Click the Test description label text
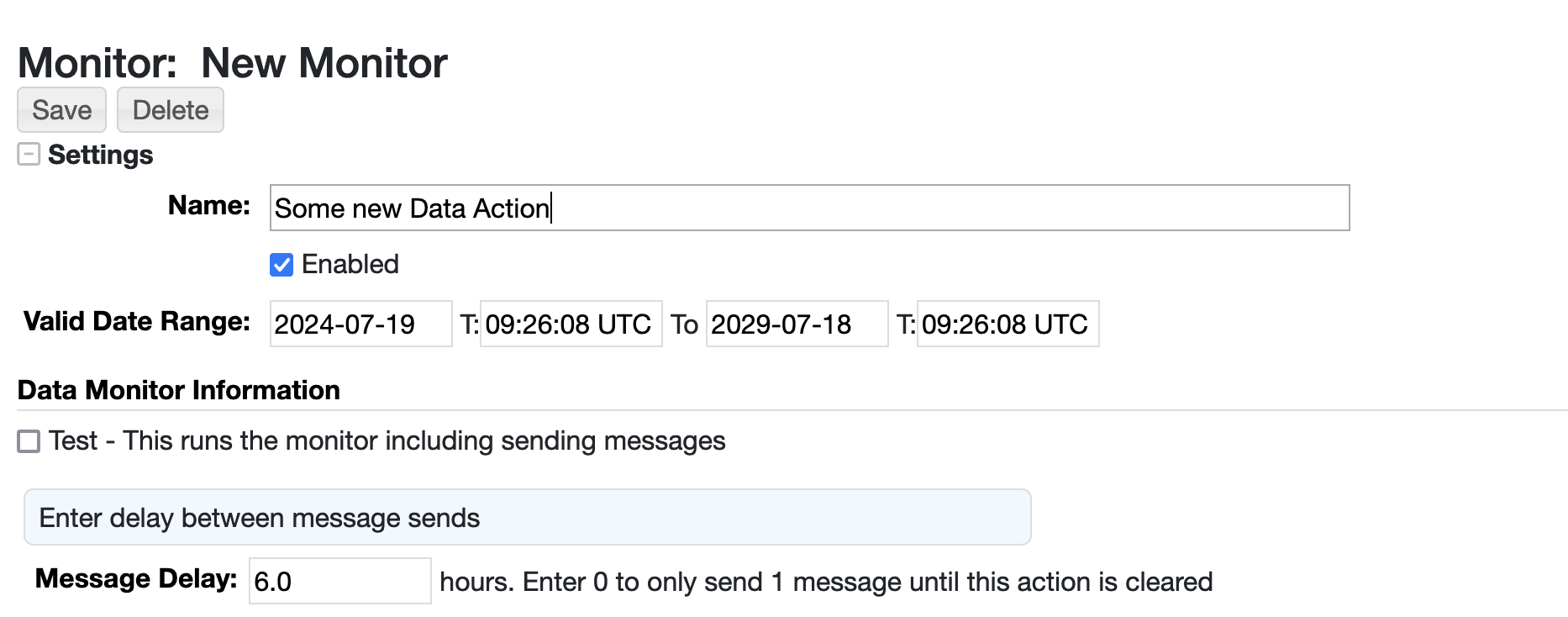This screenshot has width=1568, height=617. [387, 441]
